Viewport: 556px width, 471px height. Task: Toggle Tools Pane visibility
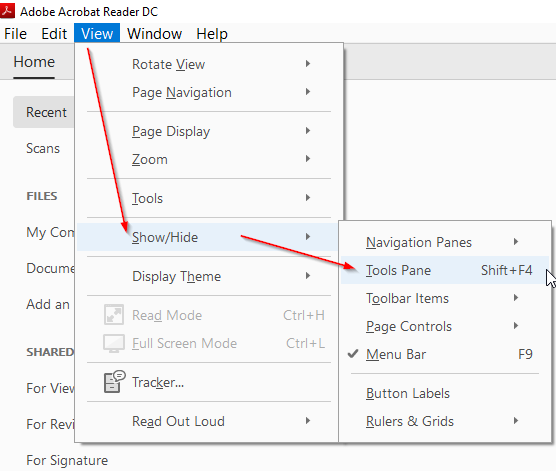(445, 270)
